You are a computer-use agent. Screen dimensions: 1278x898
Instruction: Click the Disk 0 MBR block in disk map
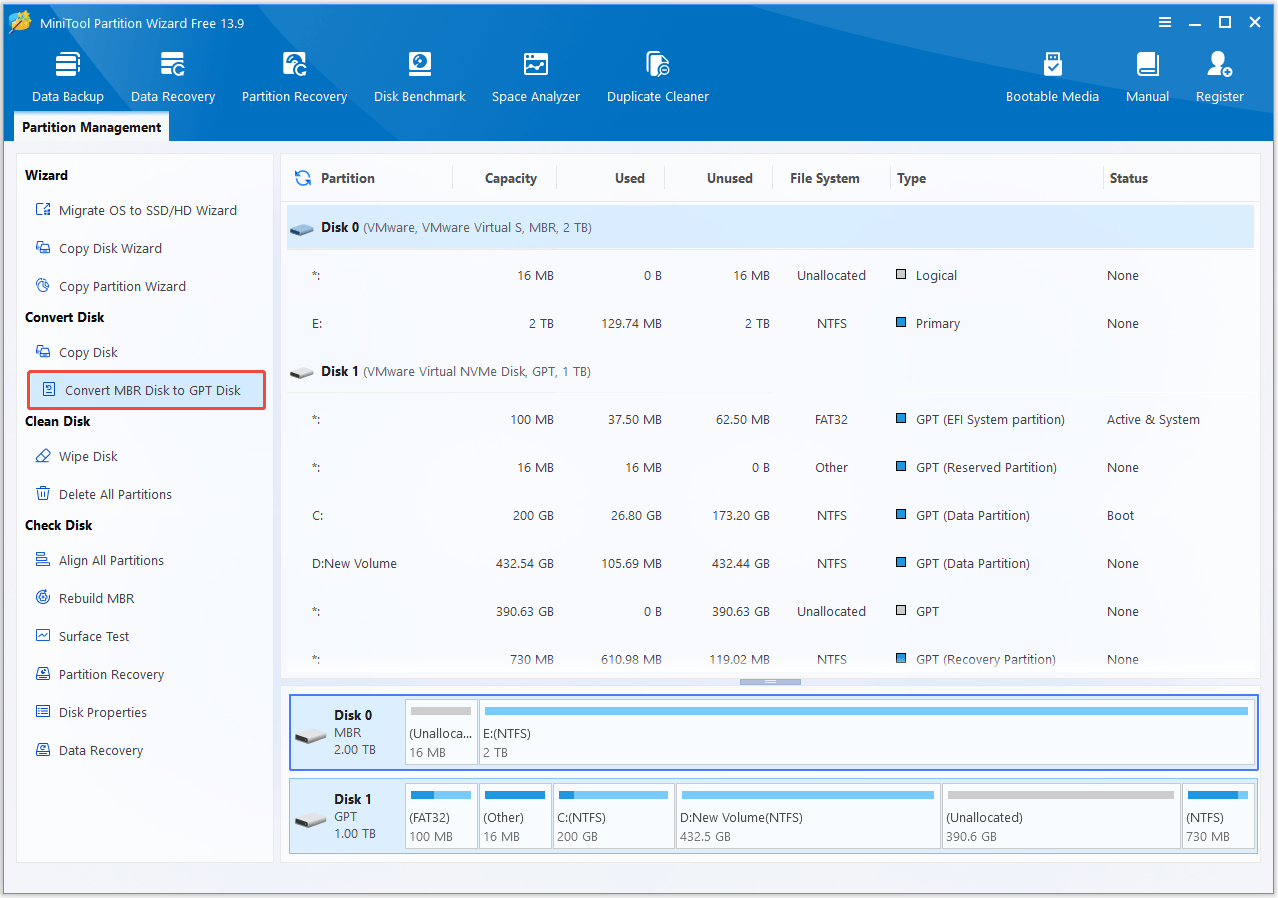click(347, 732)
